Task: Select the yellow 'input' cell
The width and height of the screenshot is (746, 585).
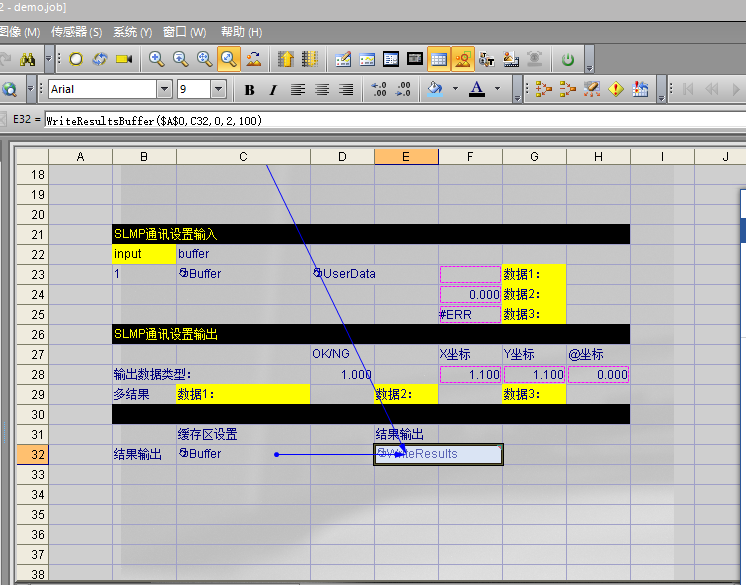Action: tap(144, 254)
